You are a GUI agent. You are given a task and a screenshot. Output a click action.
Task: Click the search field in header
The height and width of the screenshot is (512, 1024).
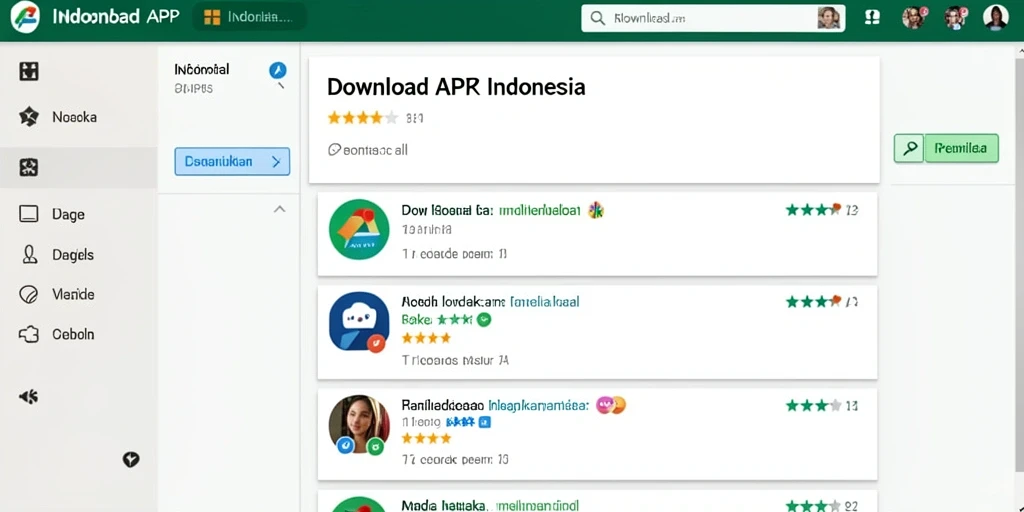(713, 18)
